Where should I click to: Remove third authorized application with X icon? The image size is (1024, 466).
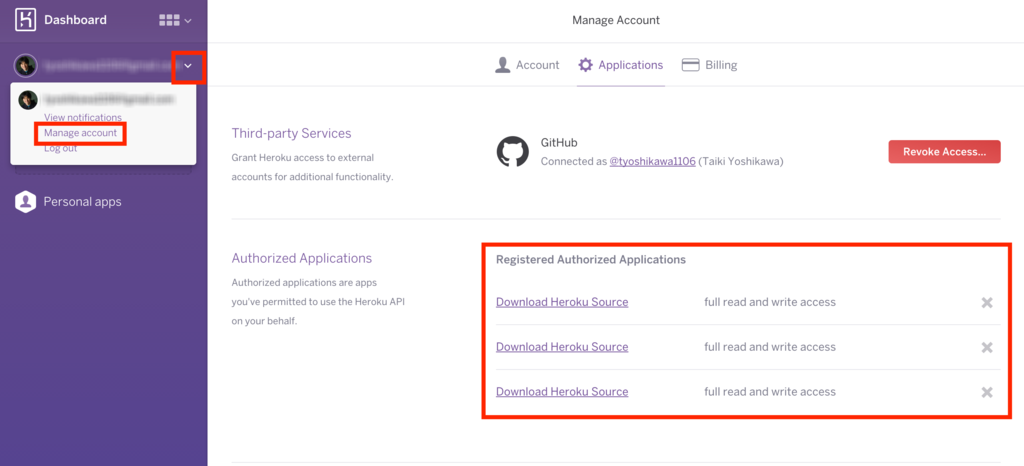pos(987,392)
